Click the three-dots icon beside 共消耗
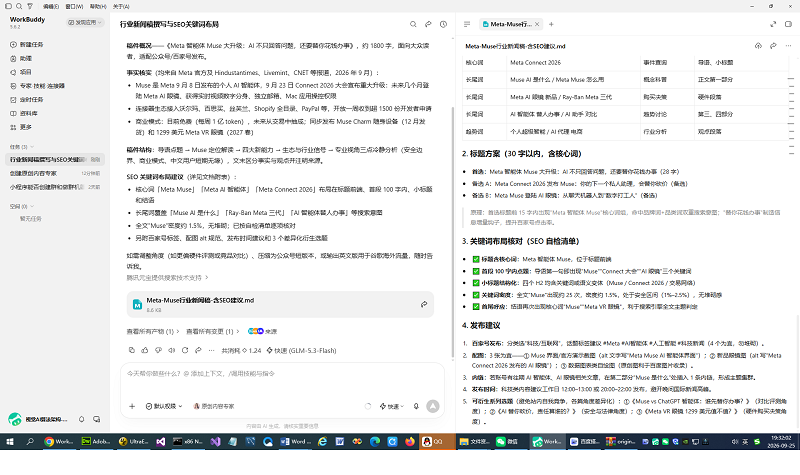800x475 pixels. tap(211, 350)
